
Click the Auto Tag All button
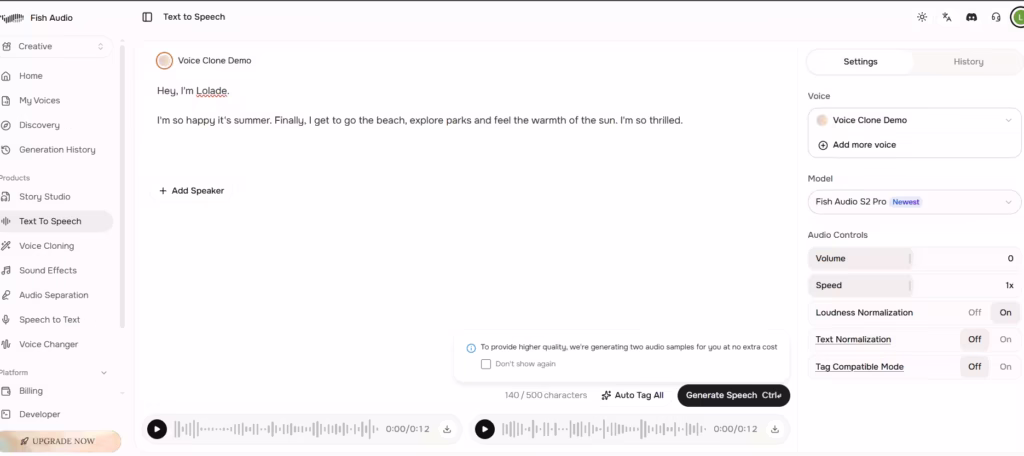632,395
